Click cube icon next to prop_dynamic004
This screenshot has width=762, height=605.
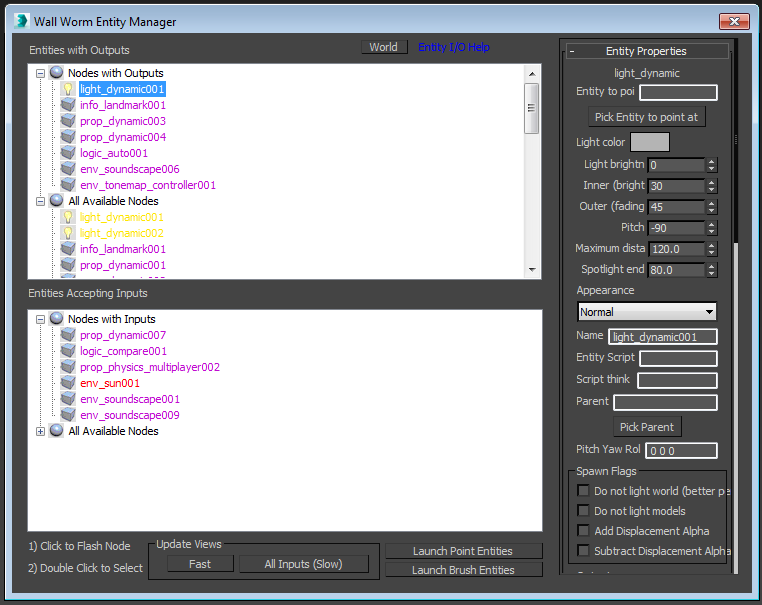pyautogui.click(x=68, y=137)
